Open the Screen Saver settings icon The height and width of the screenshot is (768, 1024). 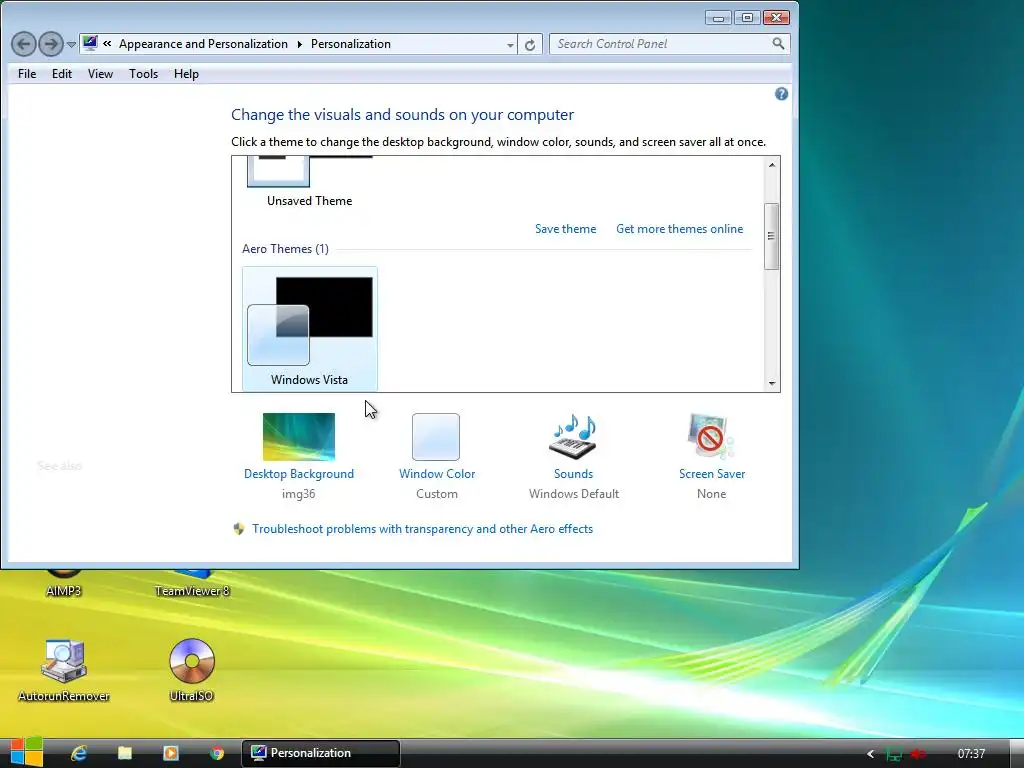711,437
